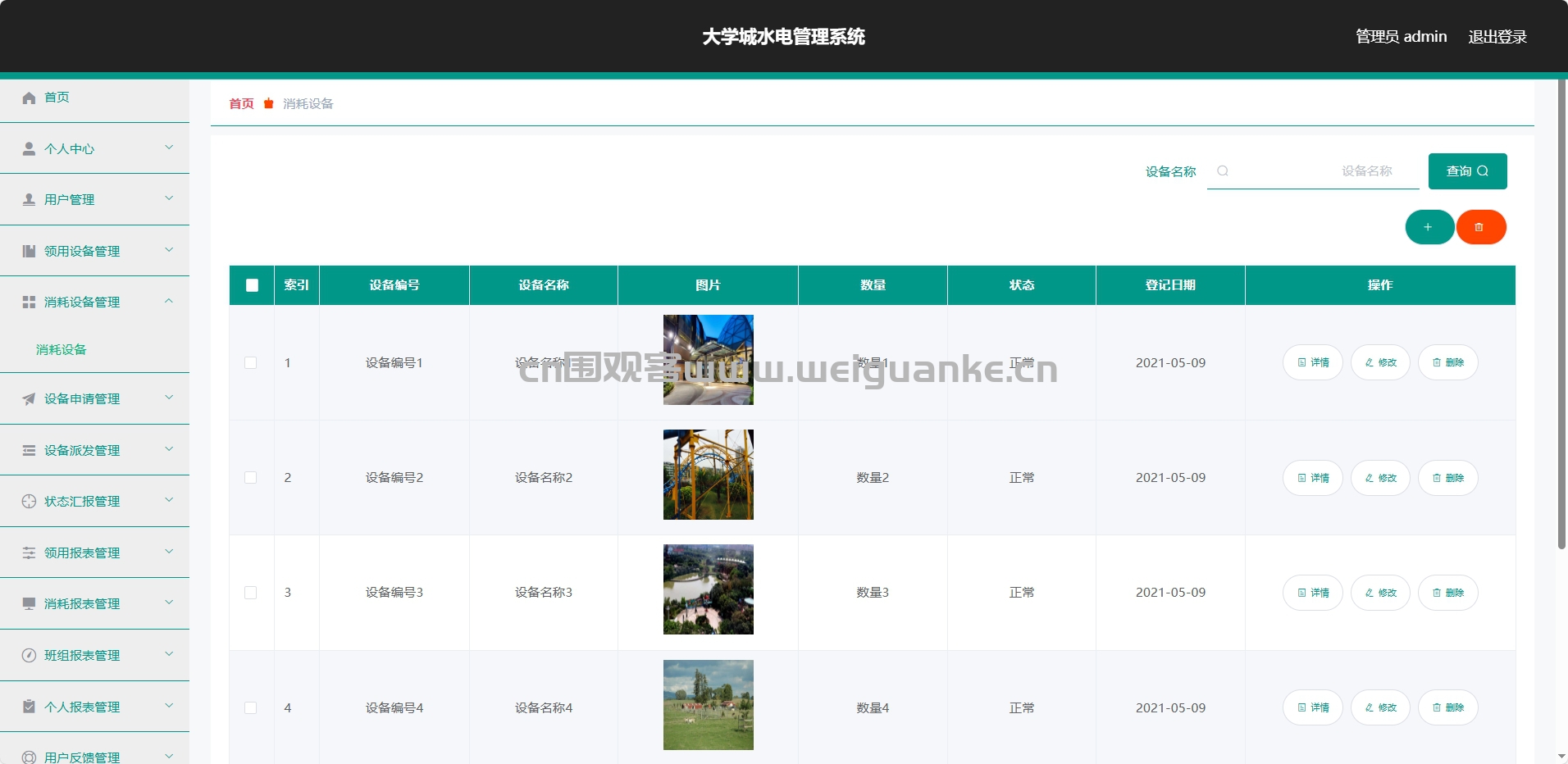Viewport: 1568px width, 764px height.
Task: Click 删除 for 设备编号3
Action: click(1448, 593)
